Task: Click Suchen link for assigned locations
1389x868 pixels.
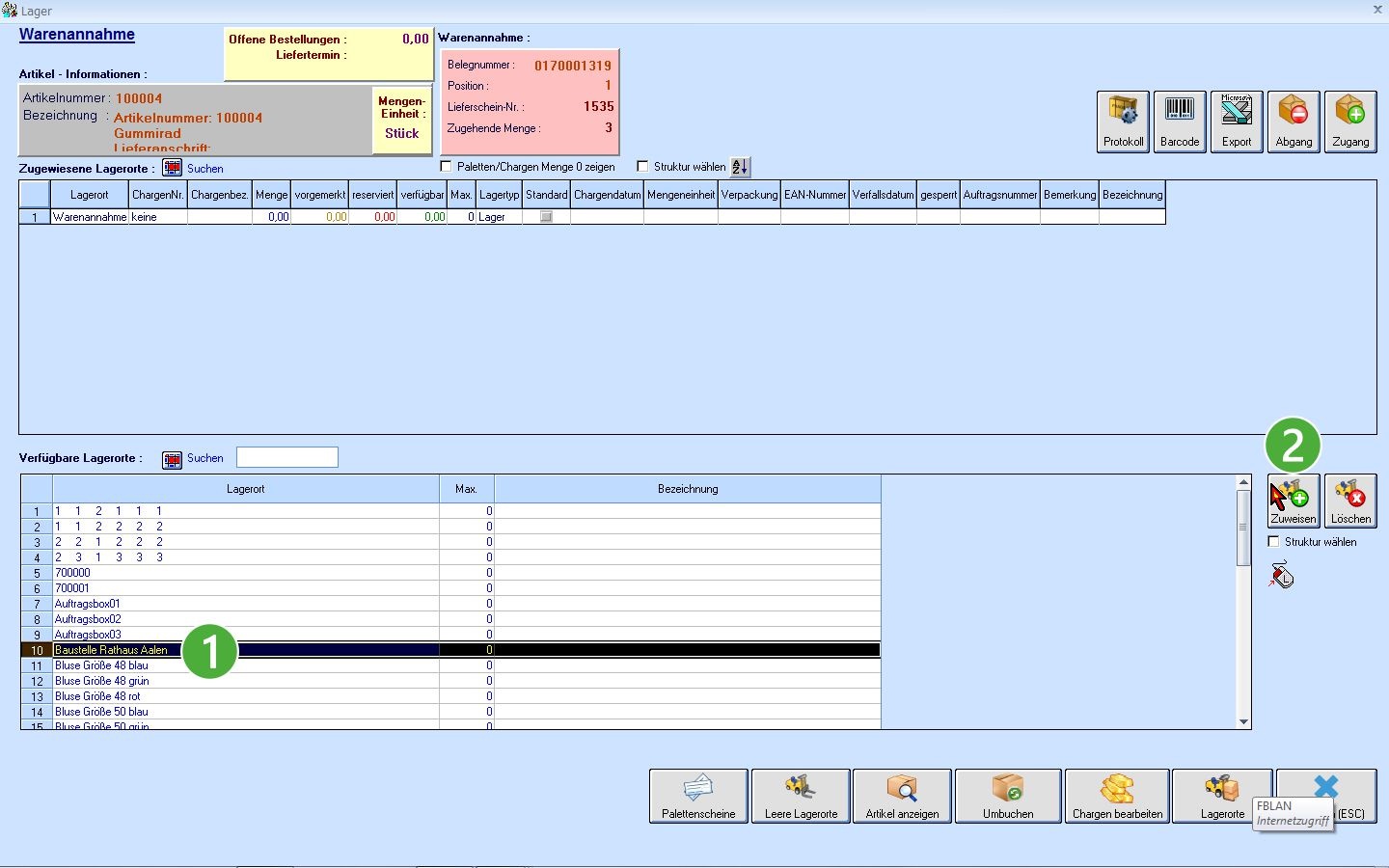Action: click(x=205, y=169)
